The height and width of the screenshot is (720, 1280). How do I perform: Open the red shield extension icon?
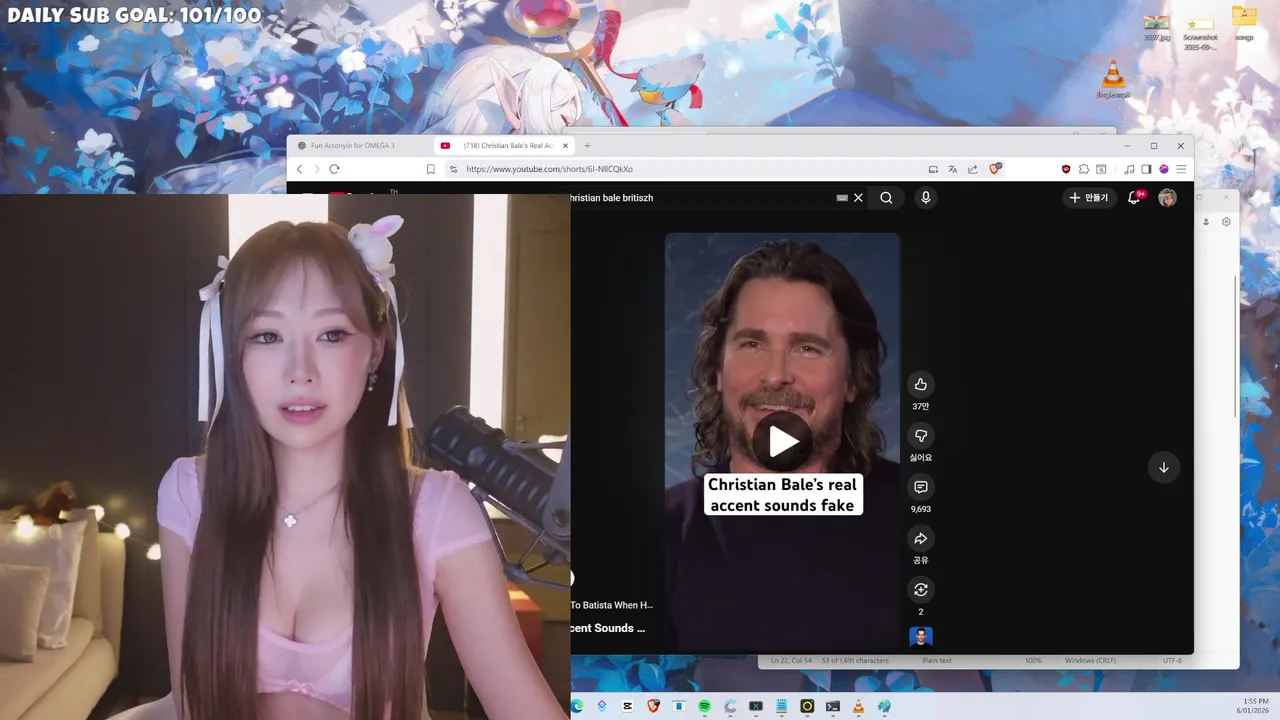(x=1066, y=169)
